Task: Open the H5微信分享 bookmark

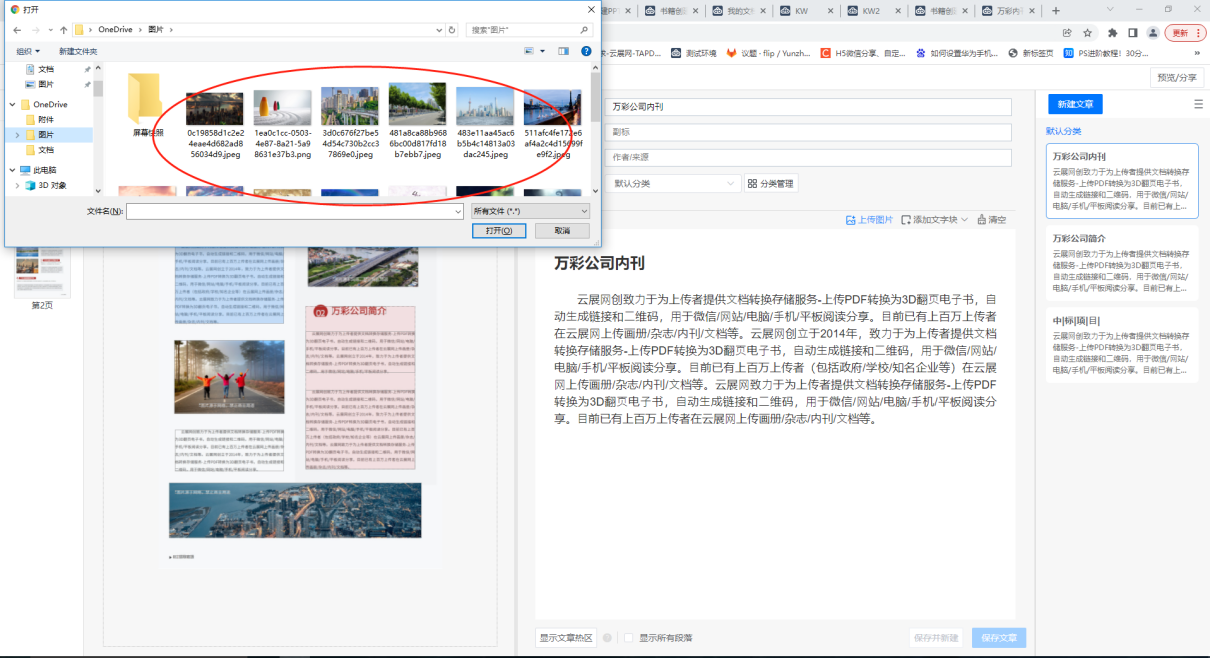Action: pyautogui.click(x=863, y=53)
